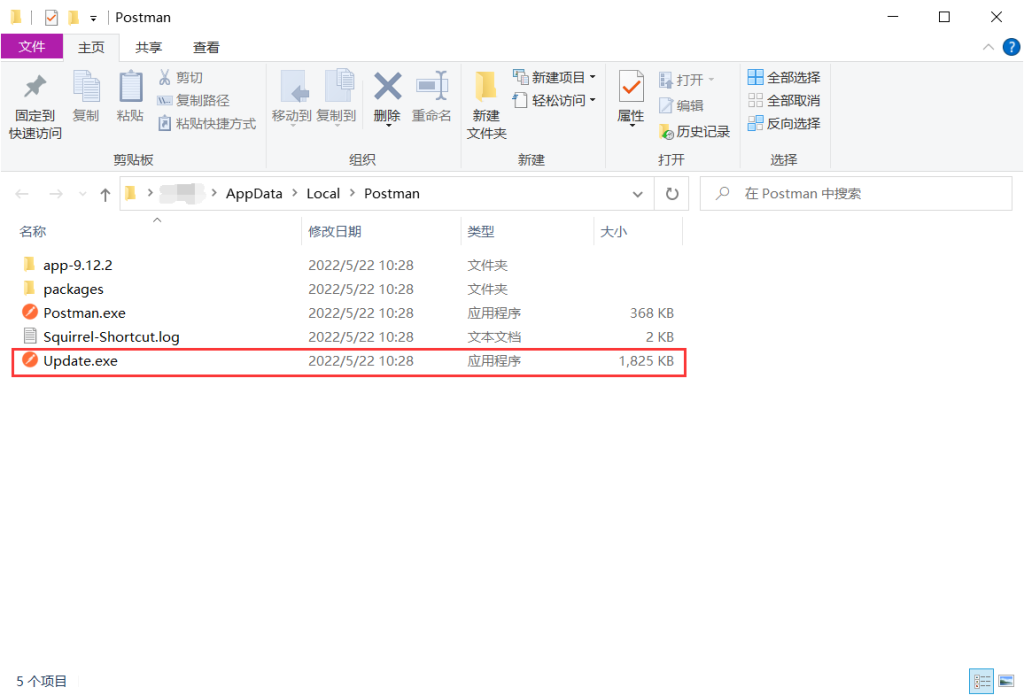Create a New folder (新建文件夹)

pyautogui.click(x=487, y=105)
